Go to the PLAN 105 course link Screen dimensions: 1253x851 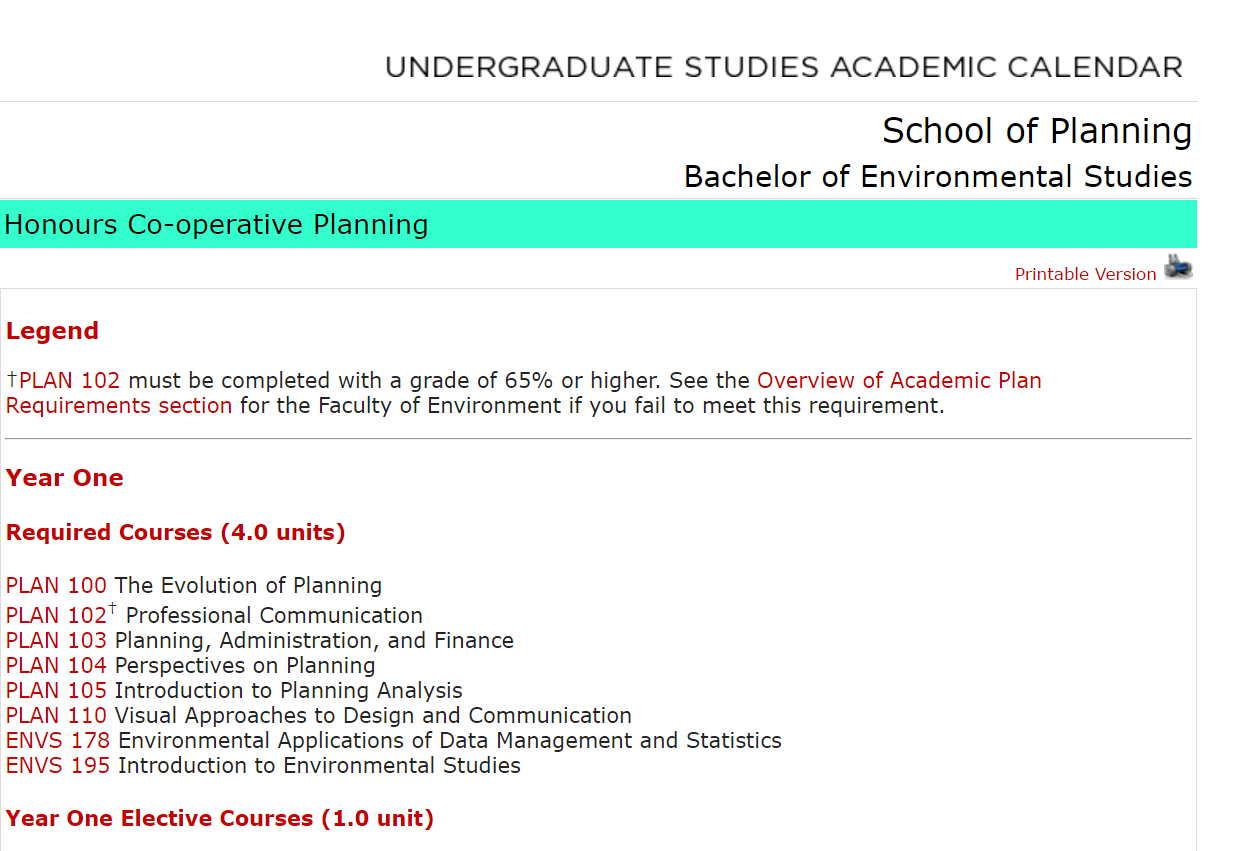[x=56, y=691]
